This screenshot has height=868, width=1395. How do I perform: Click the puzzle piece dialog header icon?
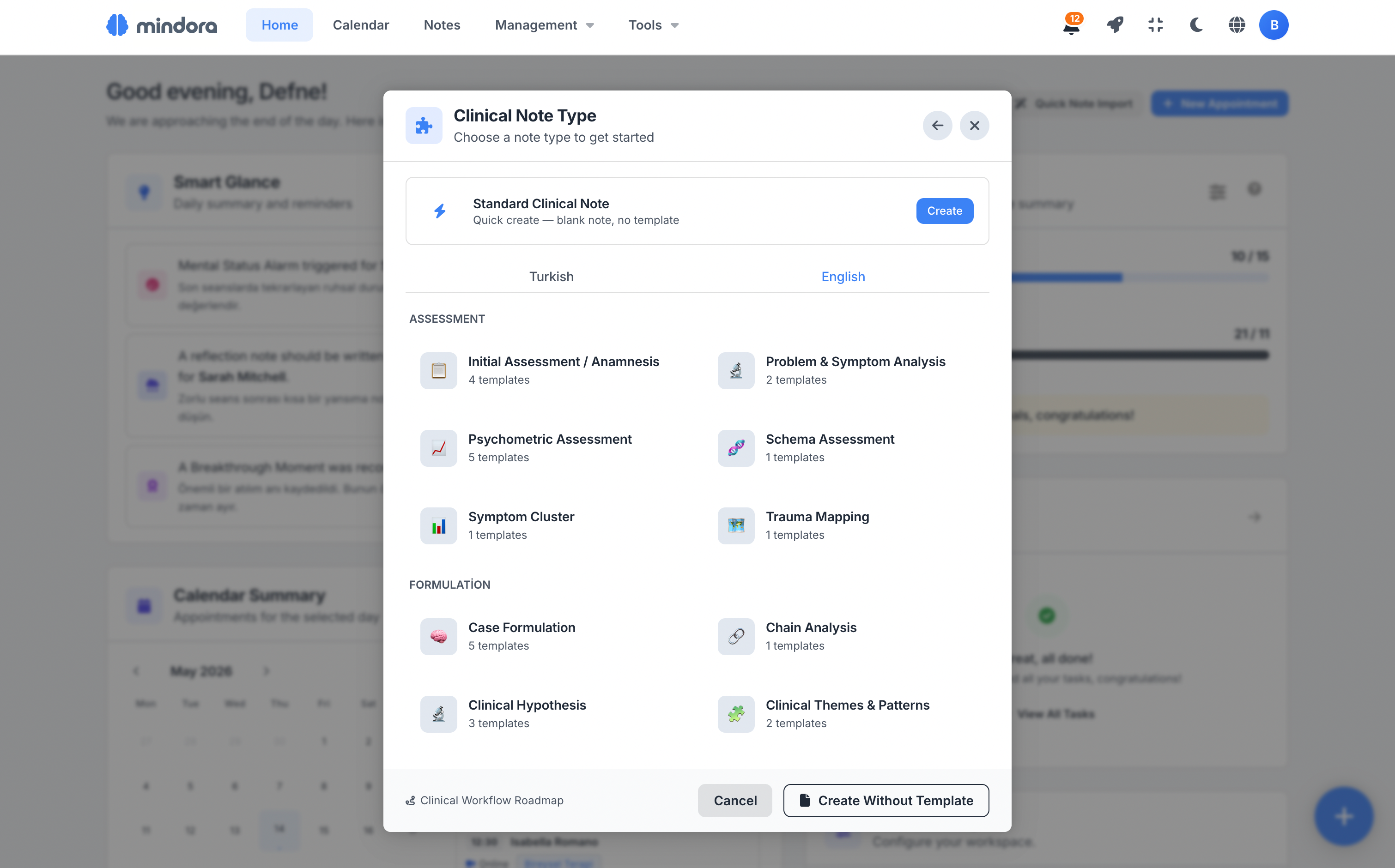pyautogui.click(x=424, y=125)
